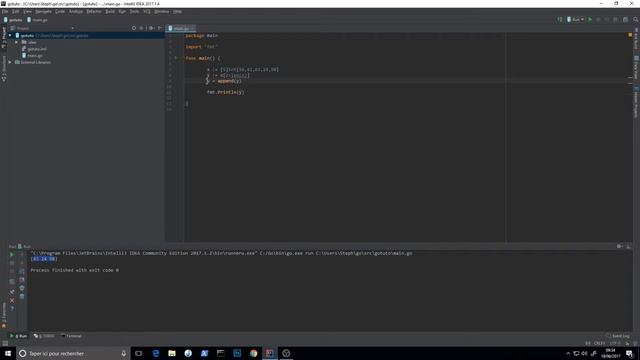Open the VCS menu
Image resolution: width=640 pixels, height=360 pixels.
coord(147,11)
